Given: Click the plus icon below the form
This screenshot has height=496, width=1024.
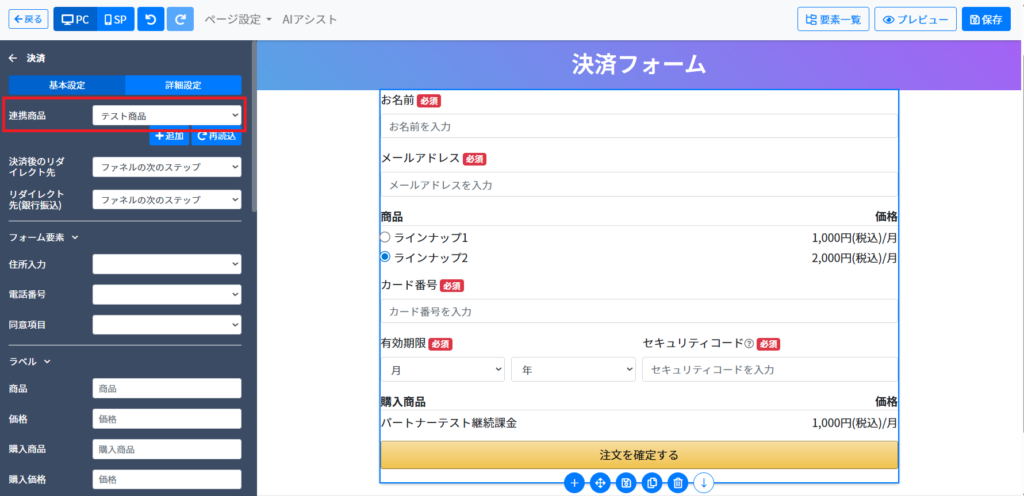Looking at the screenshot, I should click(x=574, y=483).
